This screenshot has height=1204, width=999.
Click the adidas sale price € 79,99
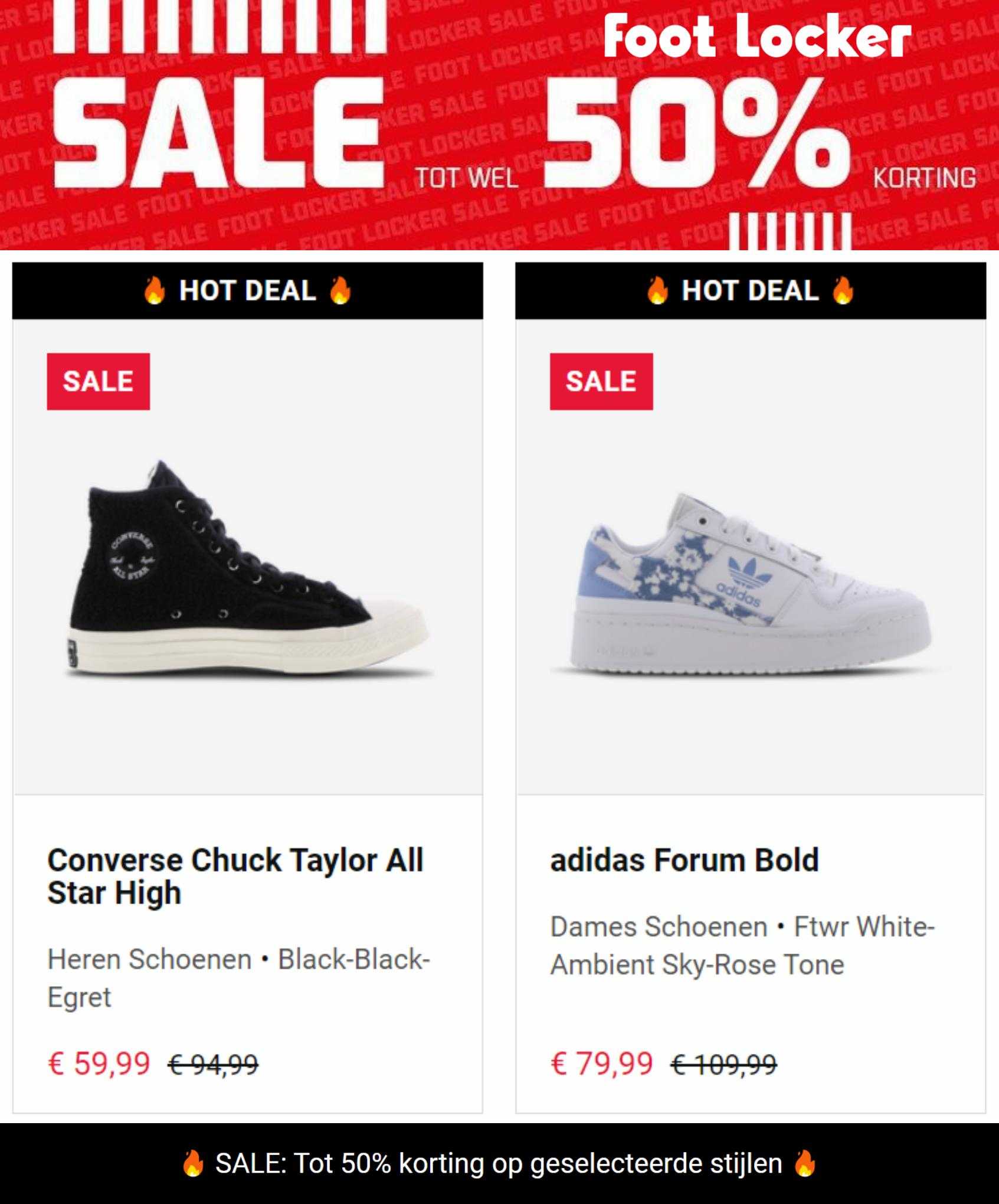point(601,1064)
